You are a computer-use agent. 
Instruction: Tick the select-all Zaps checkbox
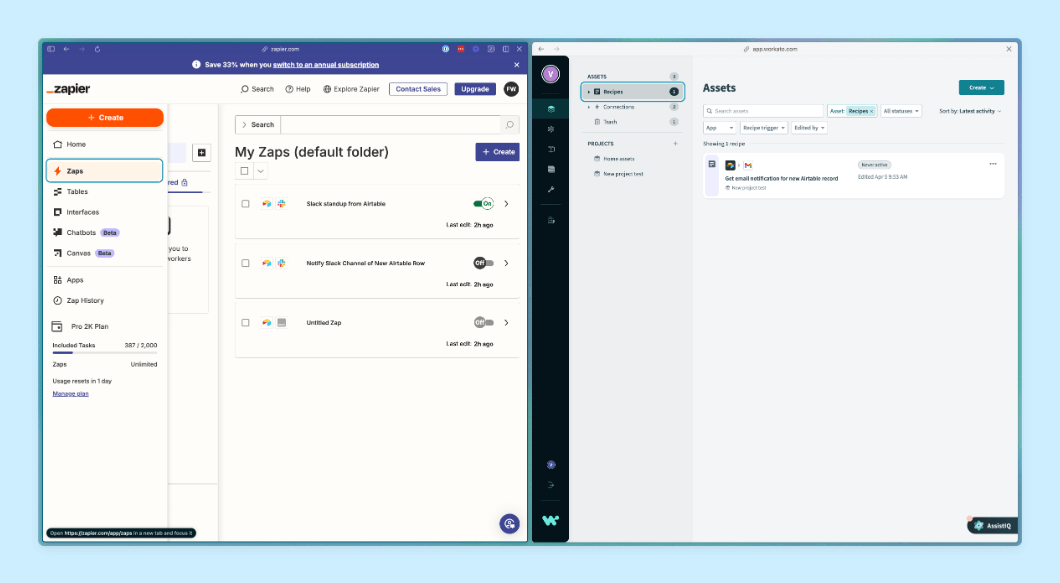coord(245,171)
